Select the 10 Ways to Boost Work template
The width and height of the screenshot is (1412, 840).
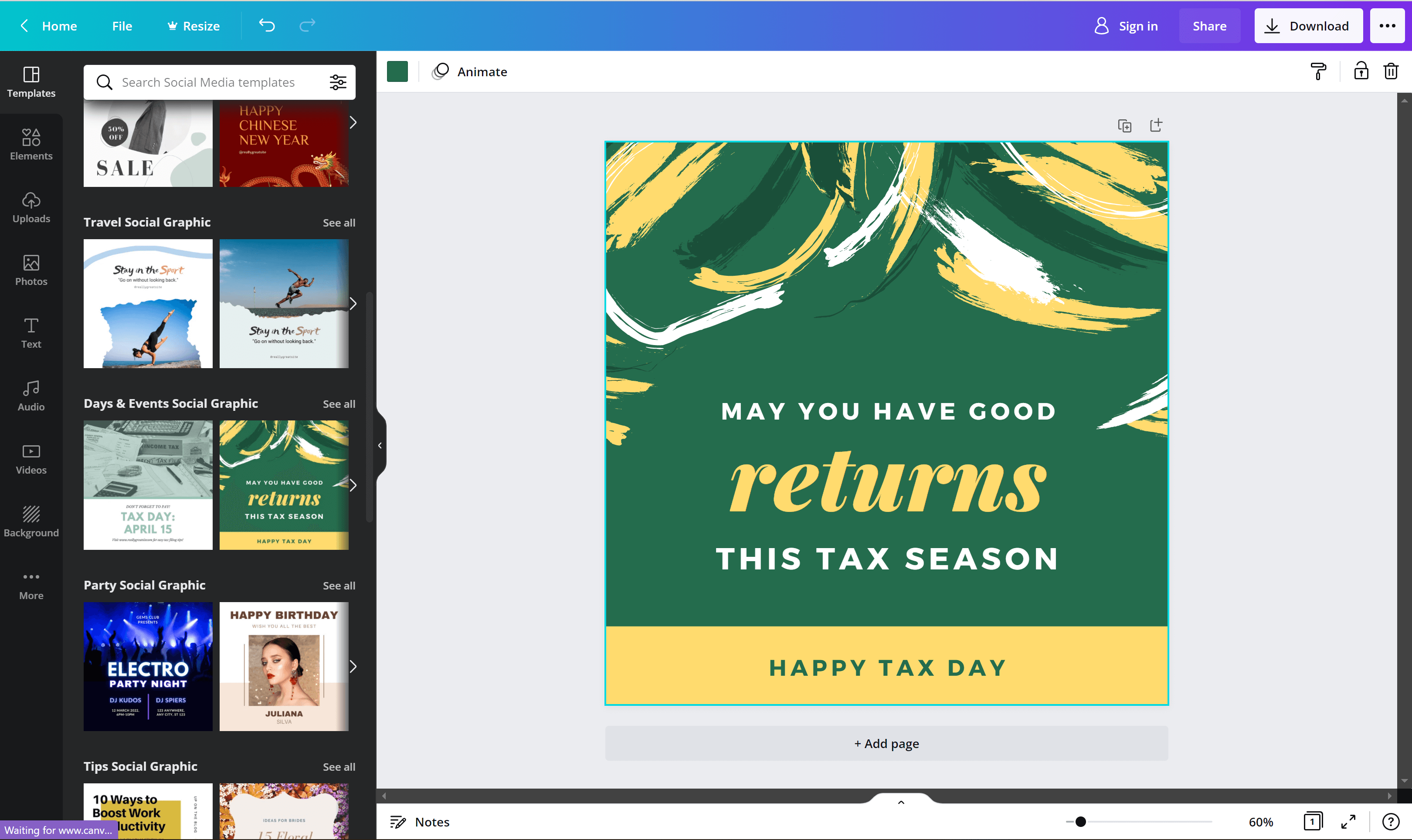pos(148,811)
